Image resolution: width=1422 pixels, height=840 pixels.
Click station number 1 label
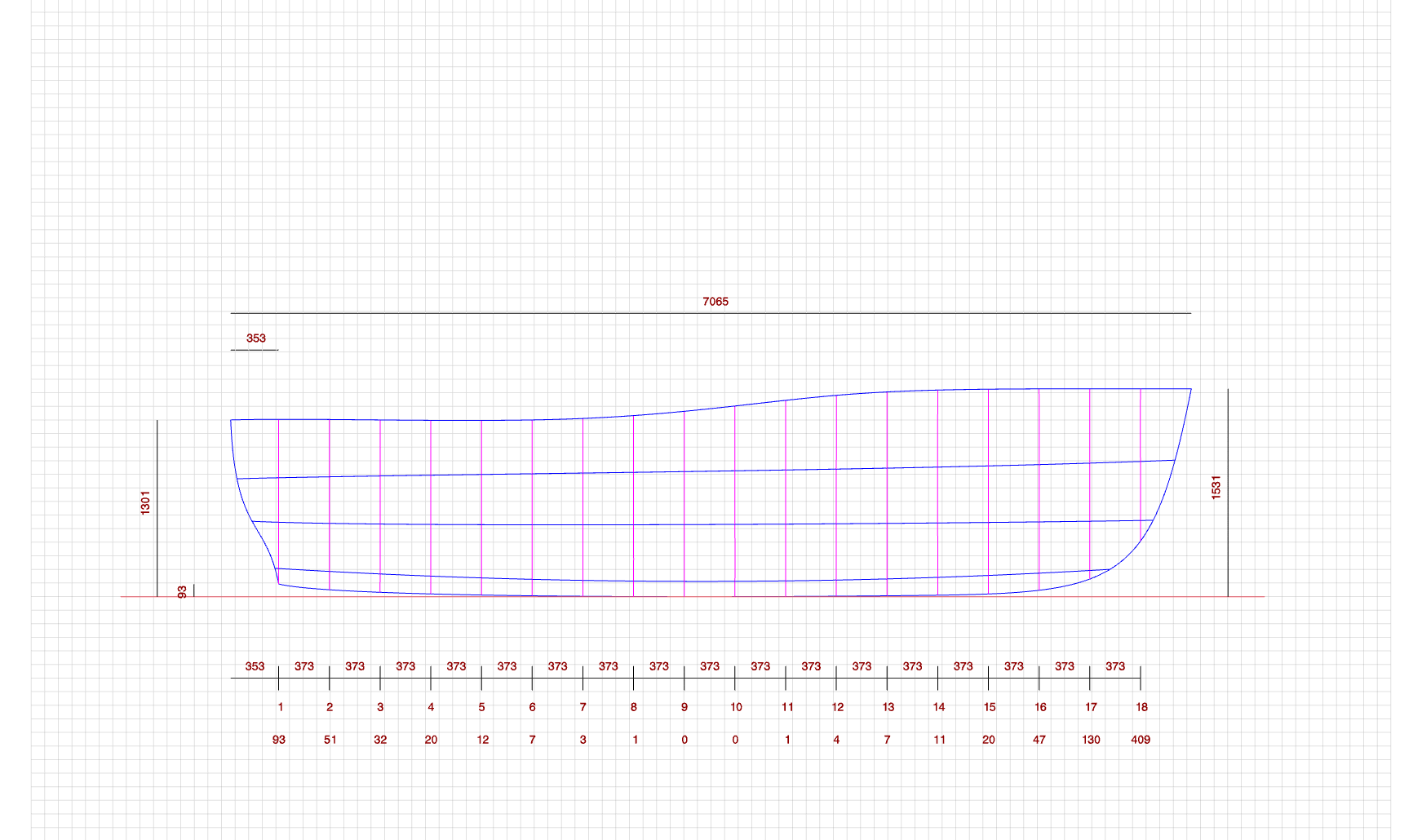(x=281, y=707)
